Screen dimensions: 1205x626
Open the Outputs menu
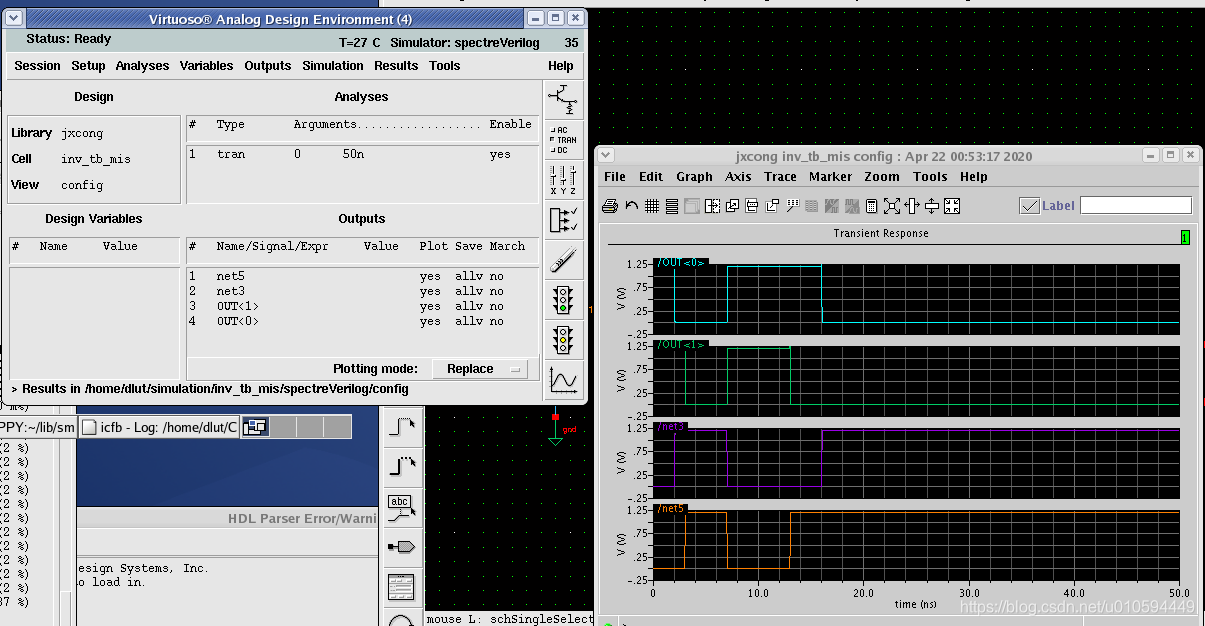[x=268, y=66]
